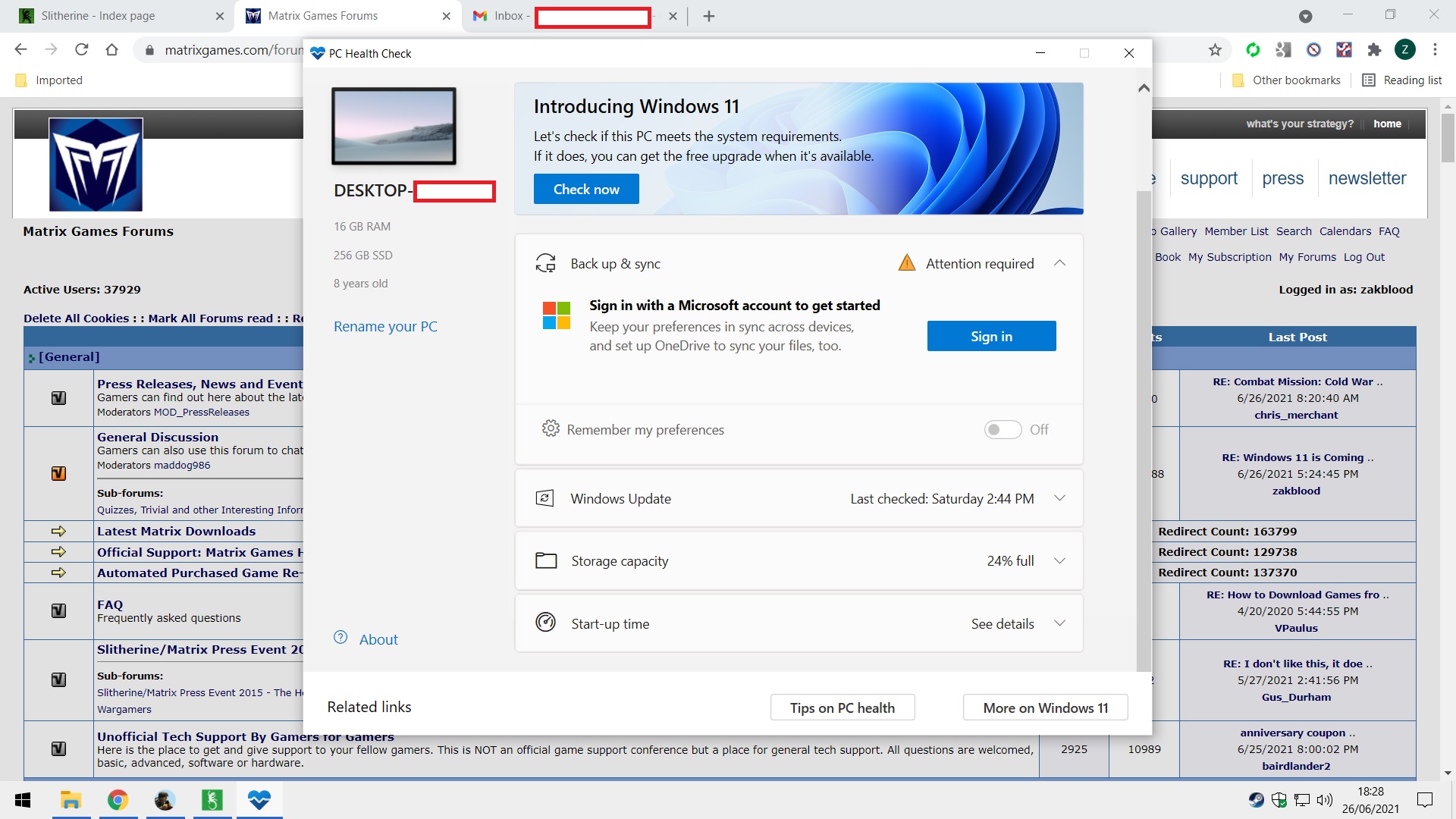1456x819 pixels.
Task: Click the Sign in button
Action: tap(991, 336)
